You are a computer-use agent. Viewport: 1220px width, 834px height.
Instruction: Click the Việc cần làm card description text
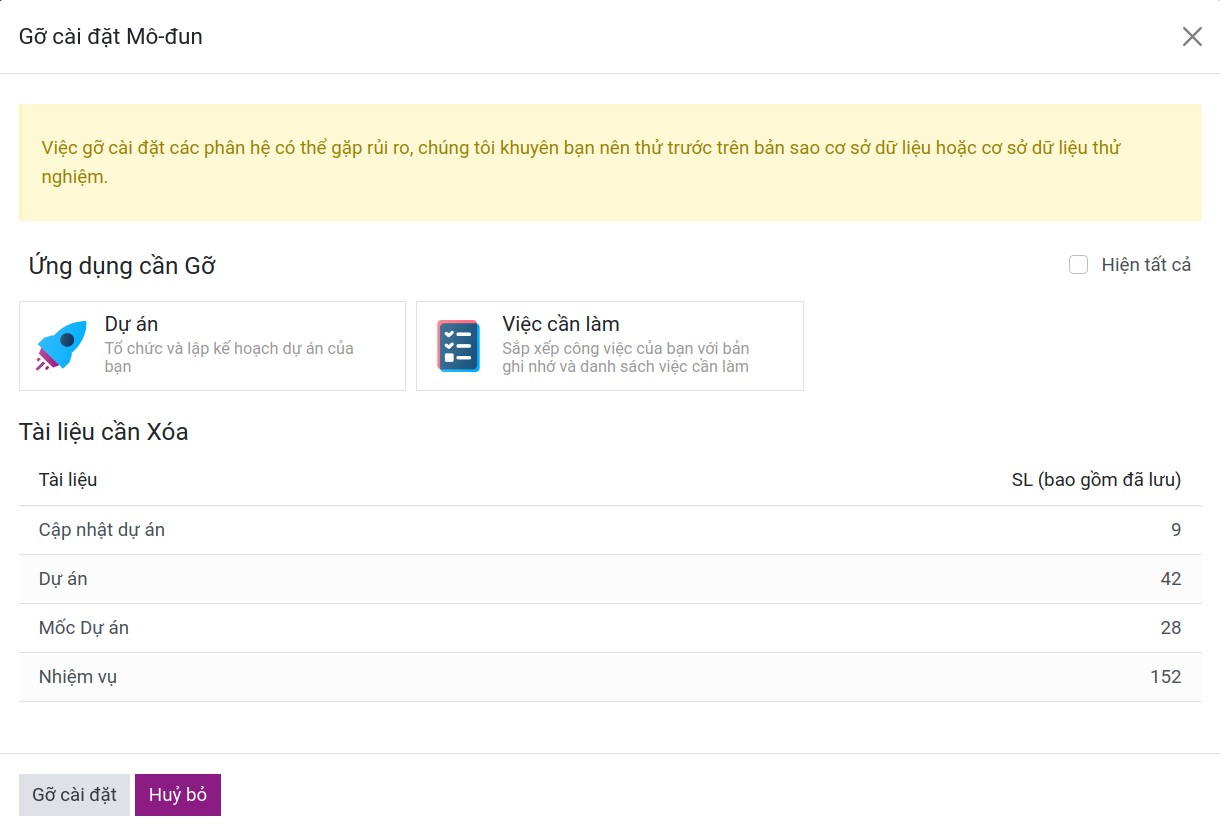626,357
